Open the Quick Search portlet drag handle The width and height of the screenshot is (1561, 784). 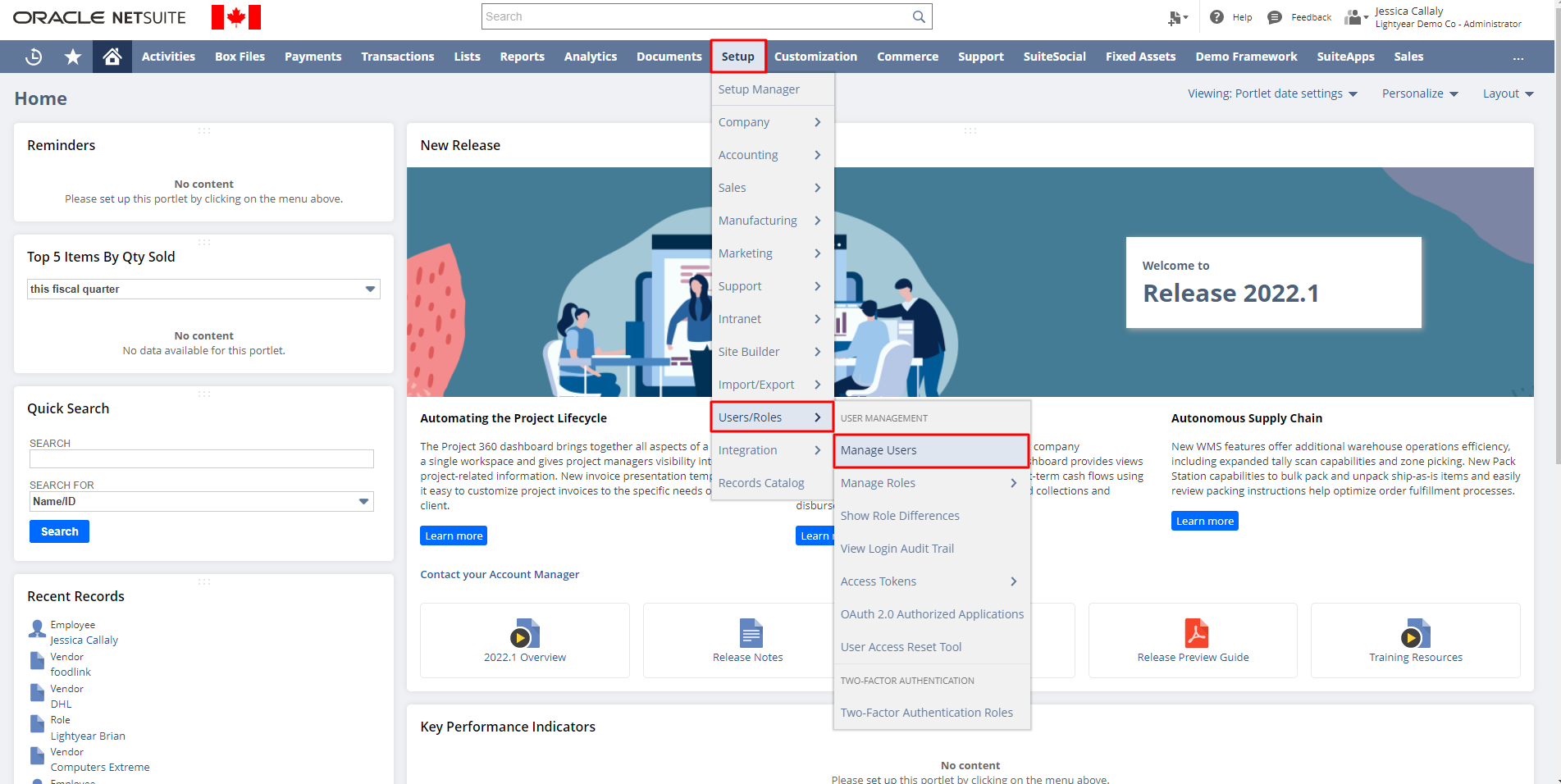pyautogui.click(x=204, y=394)
